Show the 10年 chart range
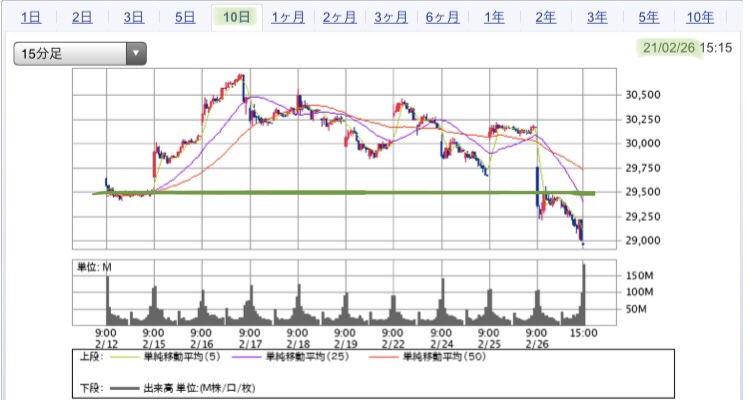Viewport: 749px width, 400px height. (700, 18)
